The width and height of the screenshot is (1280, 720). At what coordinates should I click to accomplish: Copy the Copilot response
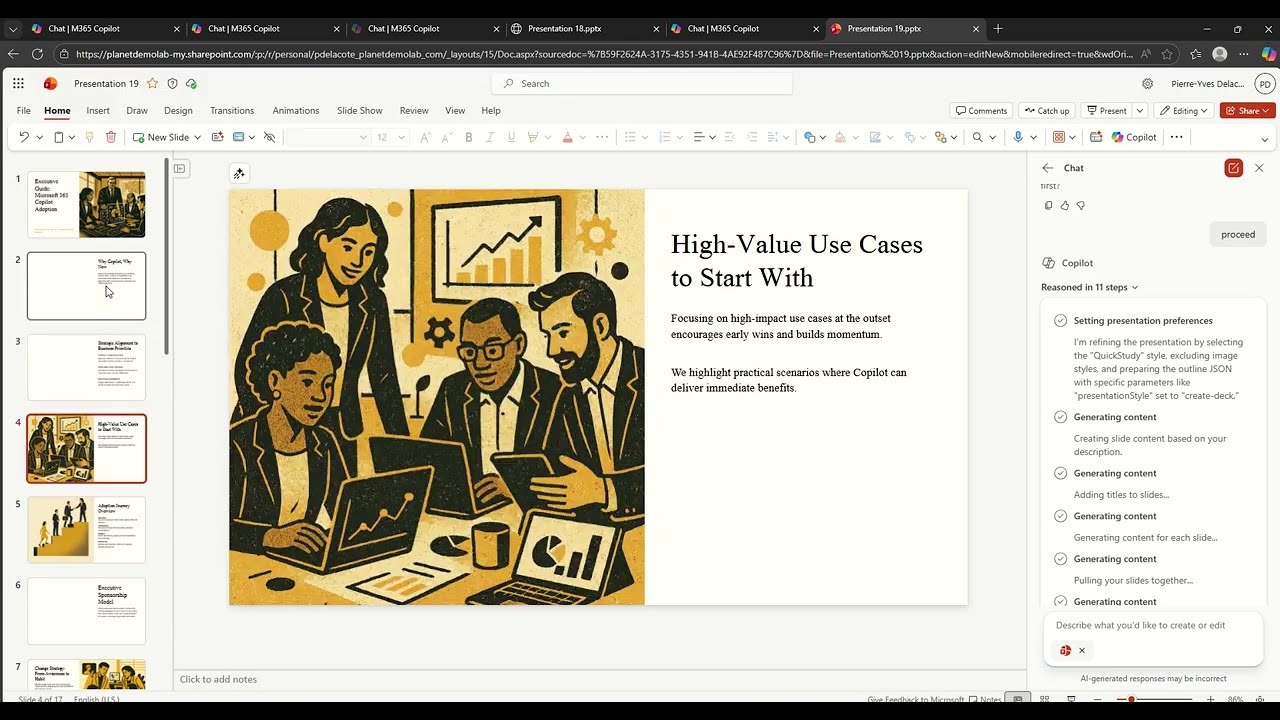[x=1048, y=206]
